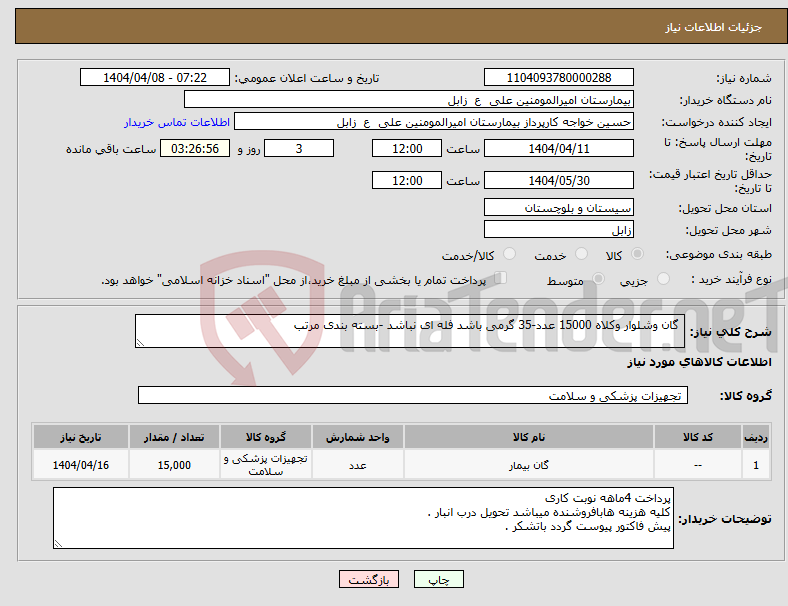The height and width of the screenshot is (606, 788).
Task: Click the شماره نیاز field 1104093780000288
Action: (559, 77)
